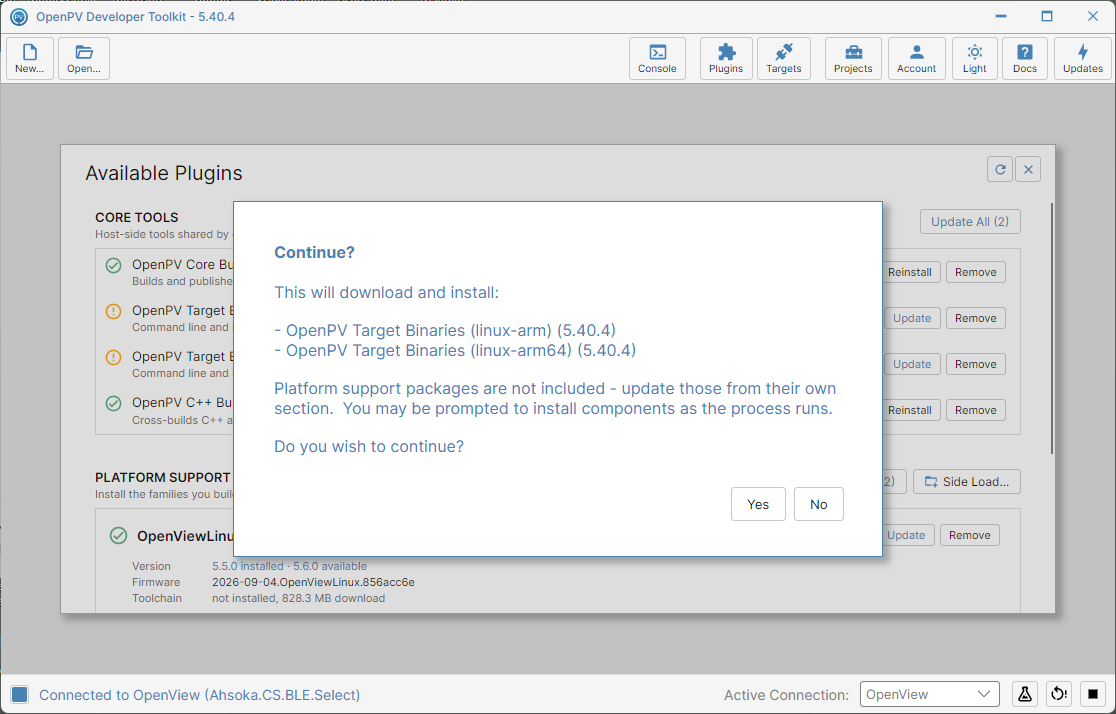Viewport: 1116px width, 714px height.
Task: Open the Targets panel
Action: (784, 58)
